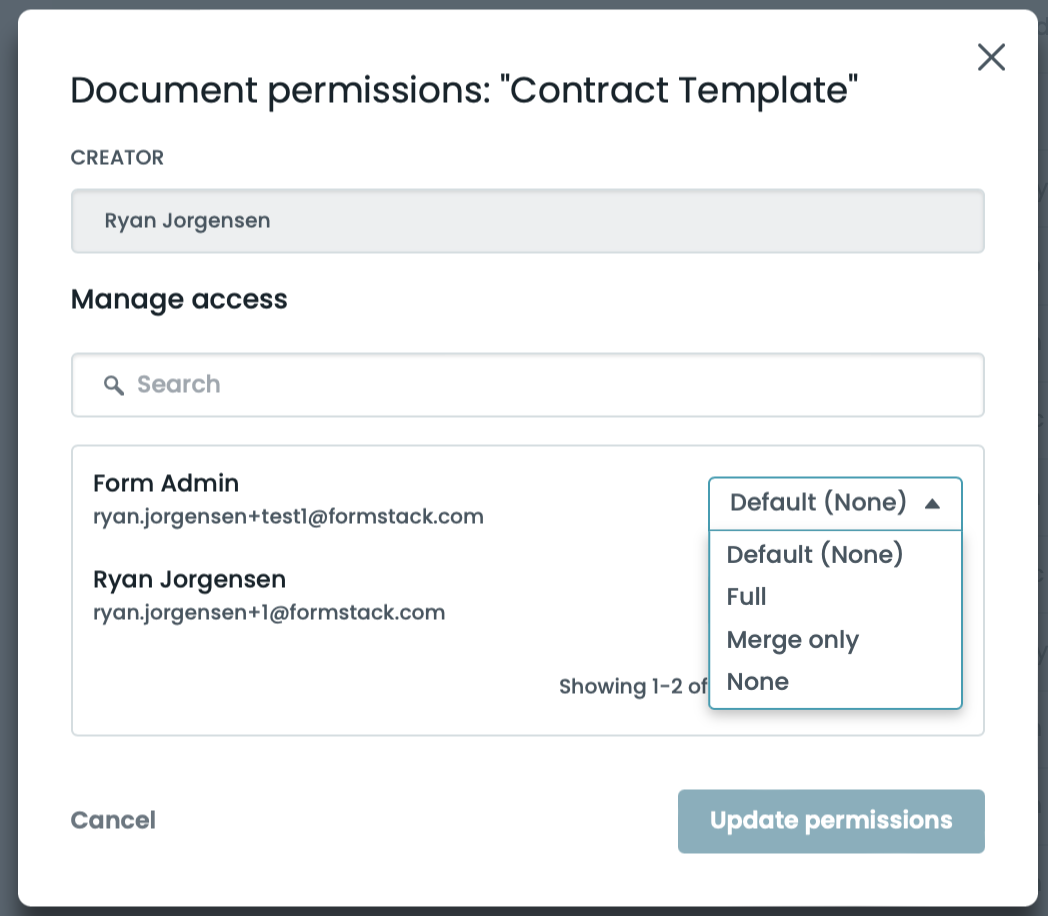
Task: Click the magnifier icon in Search
Action: pos(114,385)
